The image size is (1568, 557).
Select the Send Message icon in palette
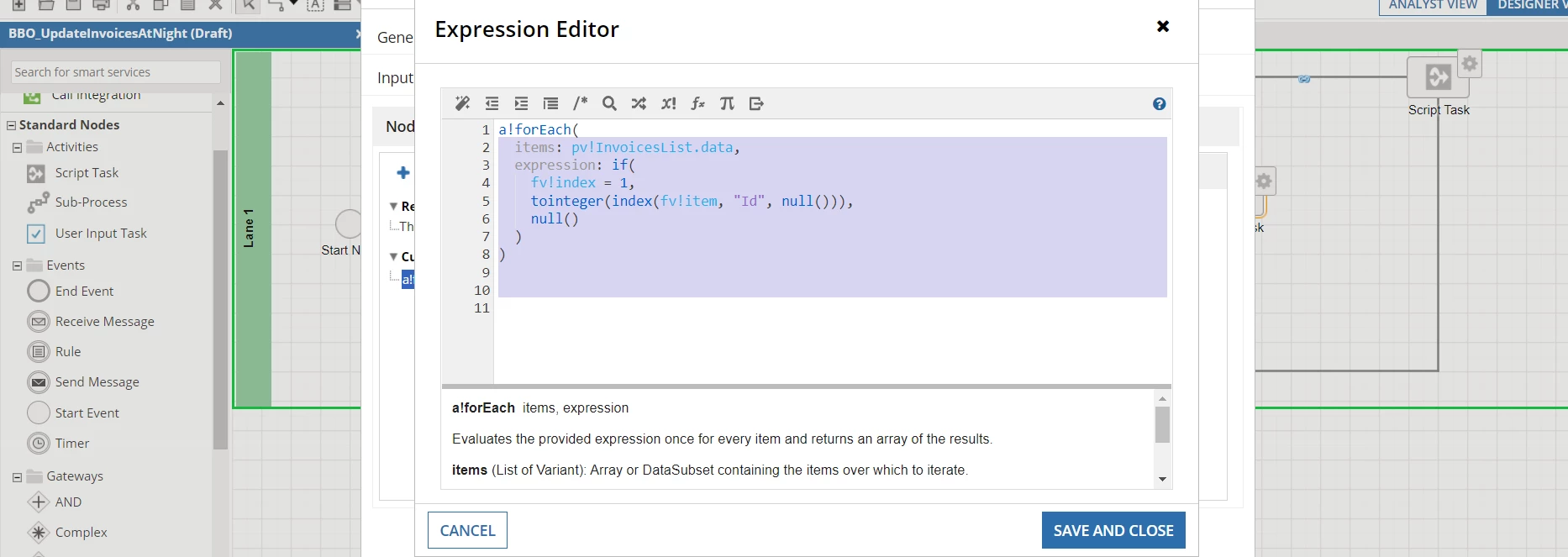[39, 382]
